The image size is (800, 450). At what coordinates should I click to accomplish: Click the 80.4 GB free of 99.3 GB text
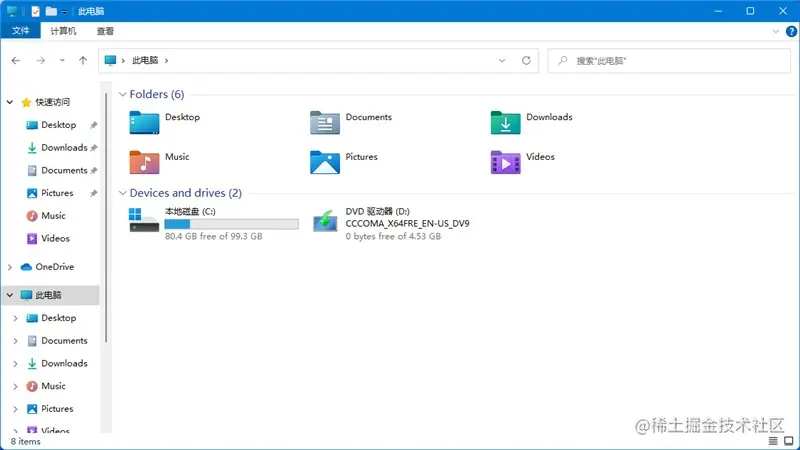[214, 236]
